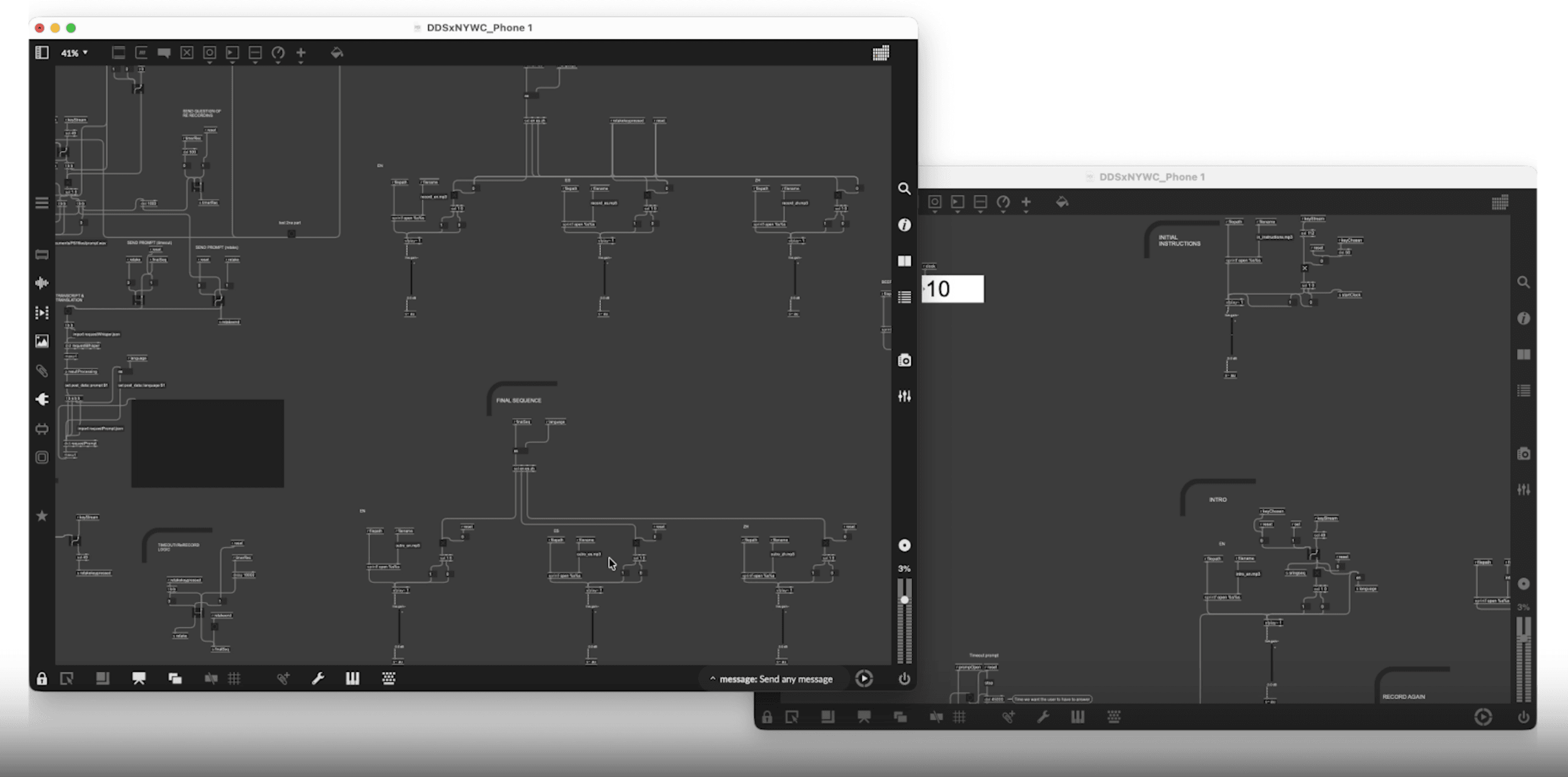This screenshot has height=777, width=1568.
Task: Expand the plus Add objects menu
Action: point(301,53)
